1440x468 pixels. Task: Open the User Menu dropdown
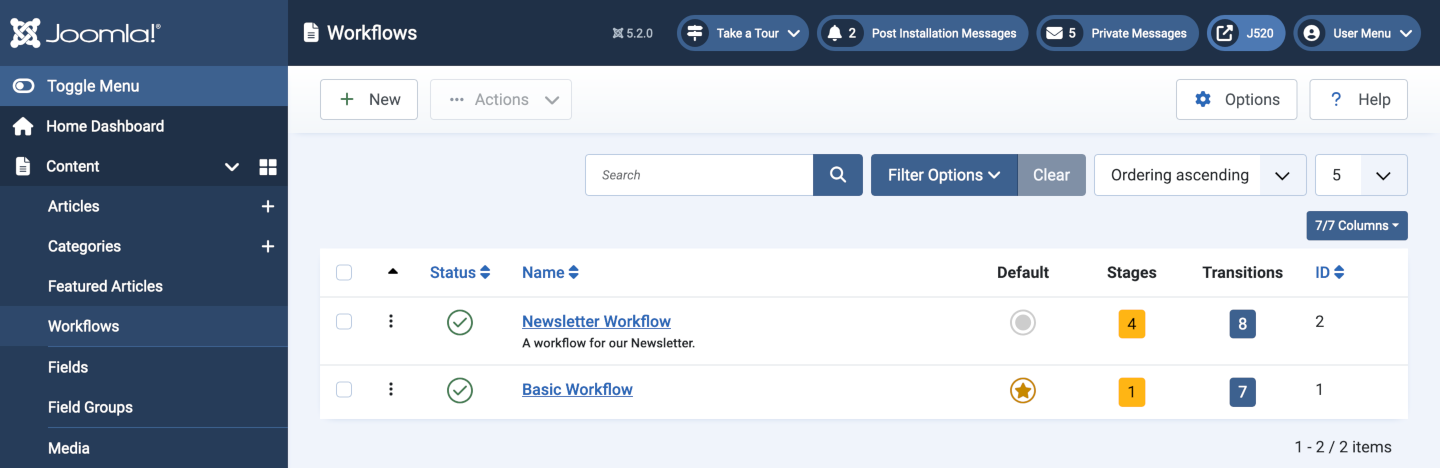(x=1358, y=33)
